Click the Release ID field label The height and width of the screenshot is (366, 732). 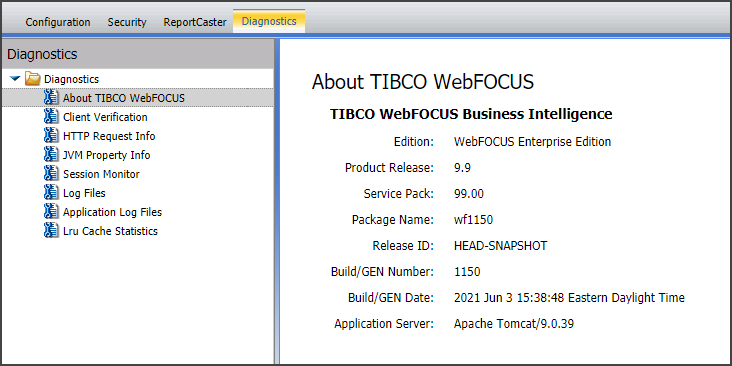coord(403,246)
